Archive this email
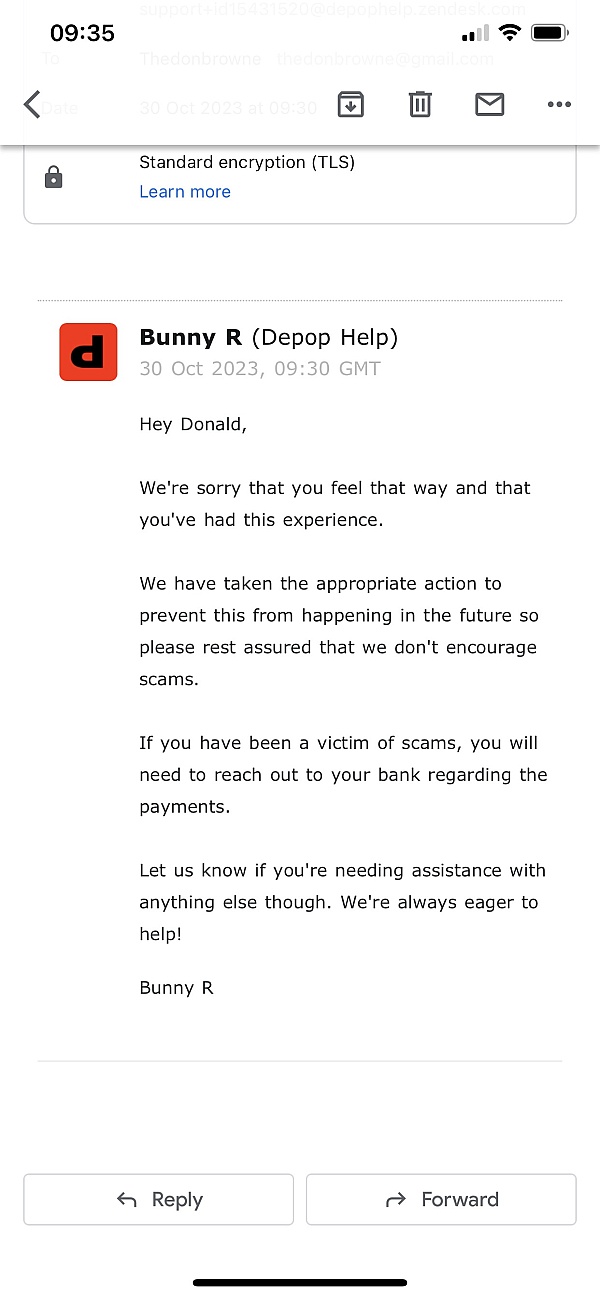The image size is (600, 1298). click(x=350, y=104)
